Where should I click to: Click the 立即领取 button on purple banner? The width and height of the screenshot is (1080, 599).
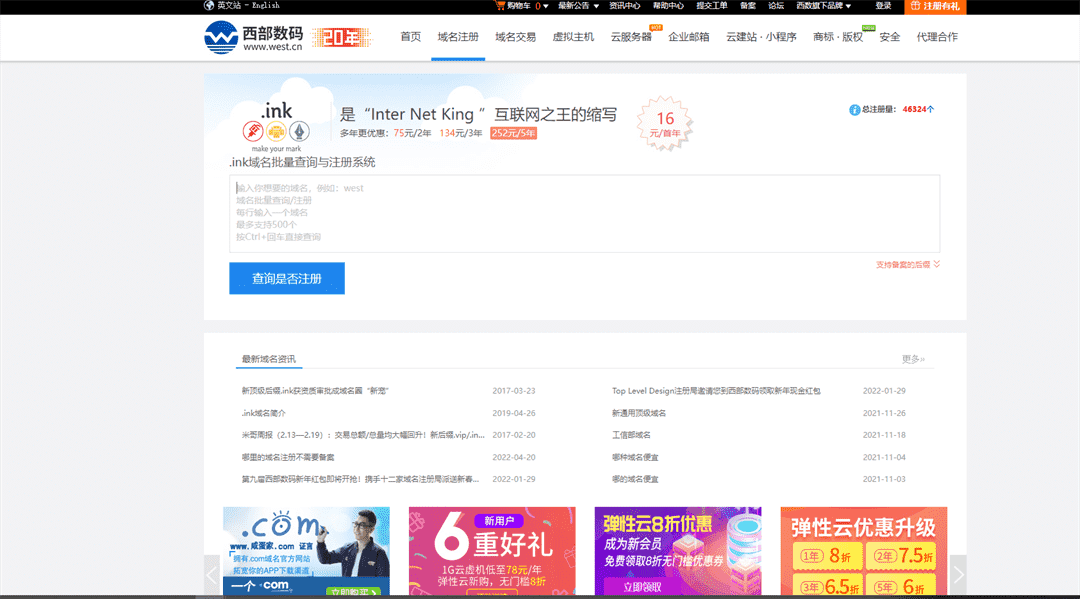tap(642, 587)
